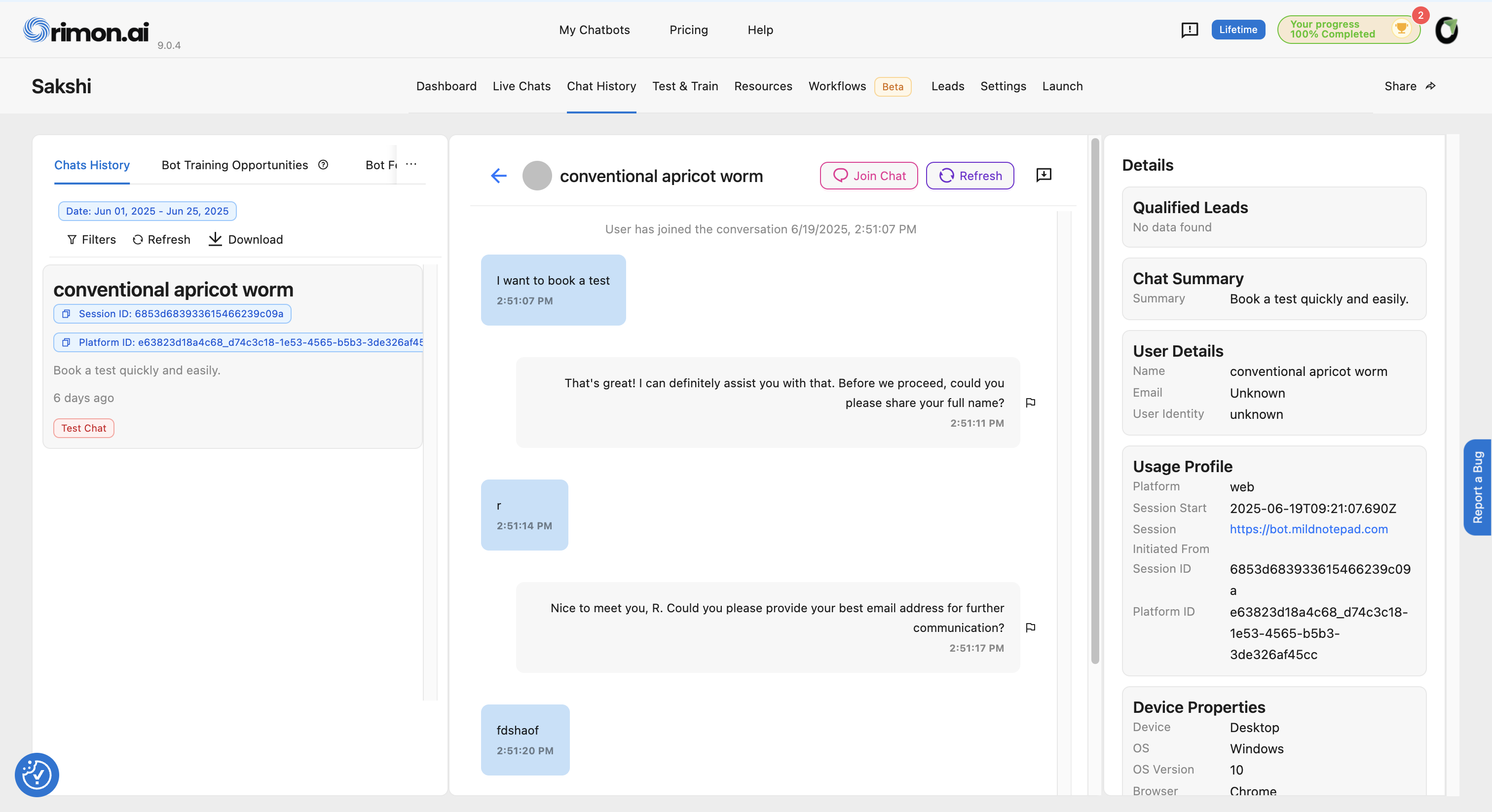Click the user message 'r'
Screen dimensions: 1492x812
tap(524, 515)
